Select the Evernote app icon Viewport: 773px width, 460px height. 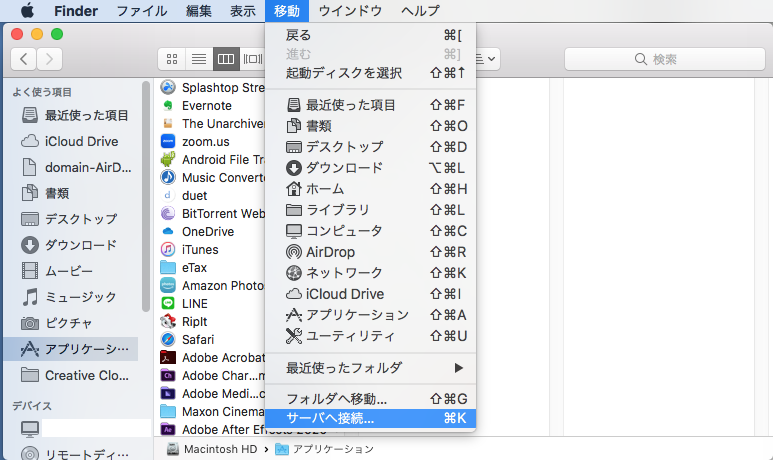click(168, 106)
